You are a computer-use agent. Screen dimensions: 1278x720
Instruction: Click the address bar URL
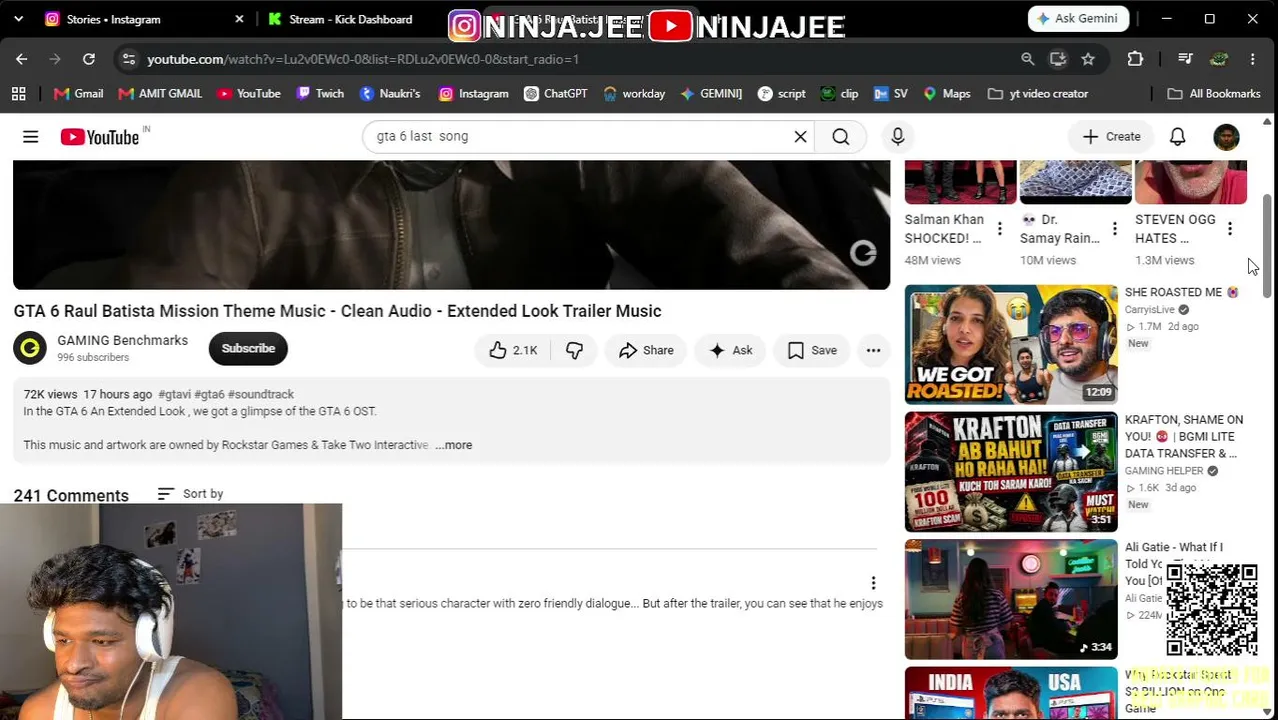363,59
